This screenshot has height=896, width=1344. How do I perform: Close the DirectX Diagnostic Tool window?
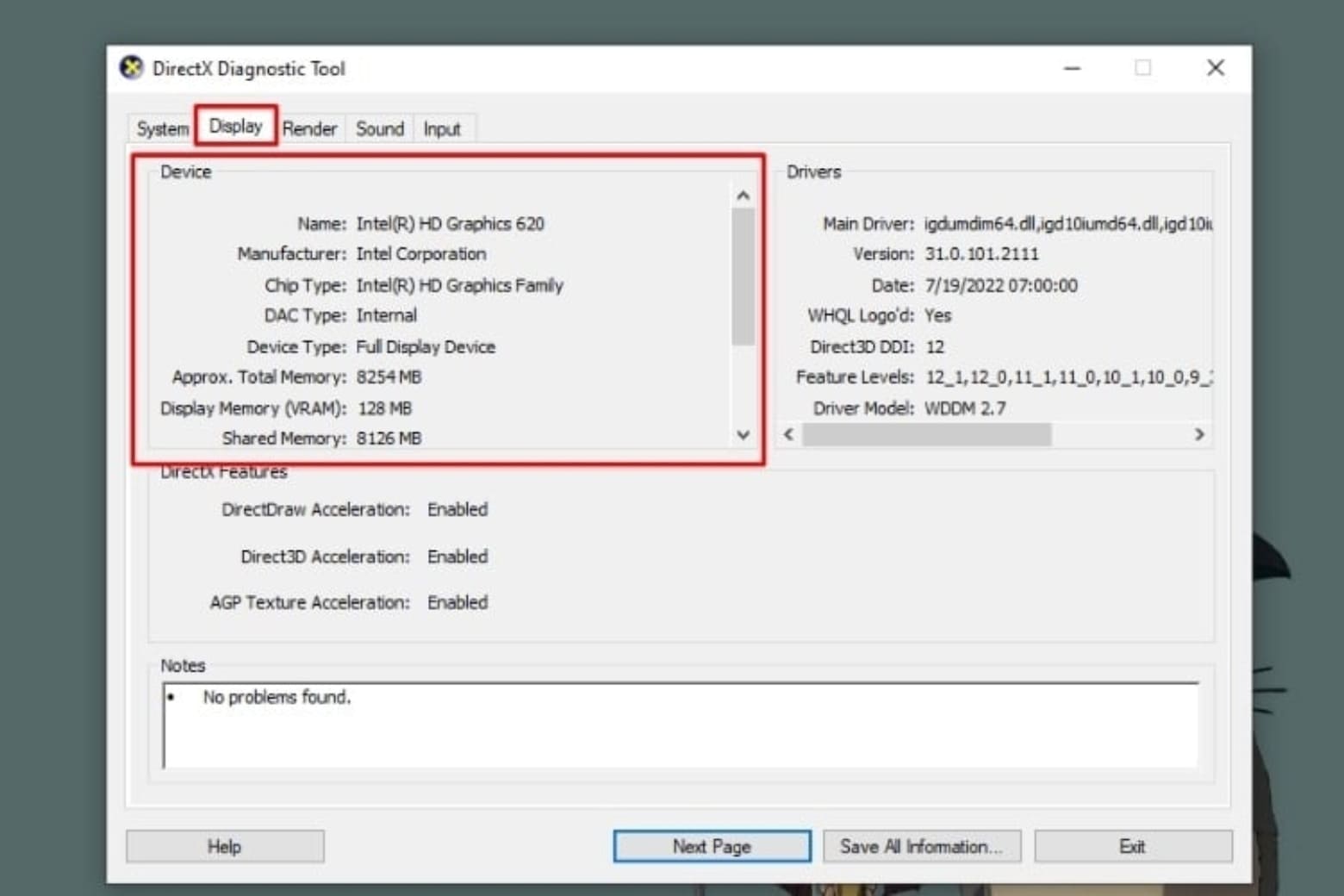click(1215, 68)
